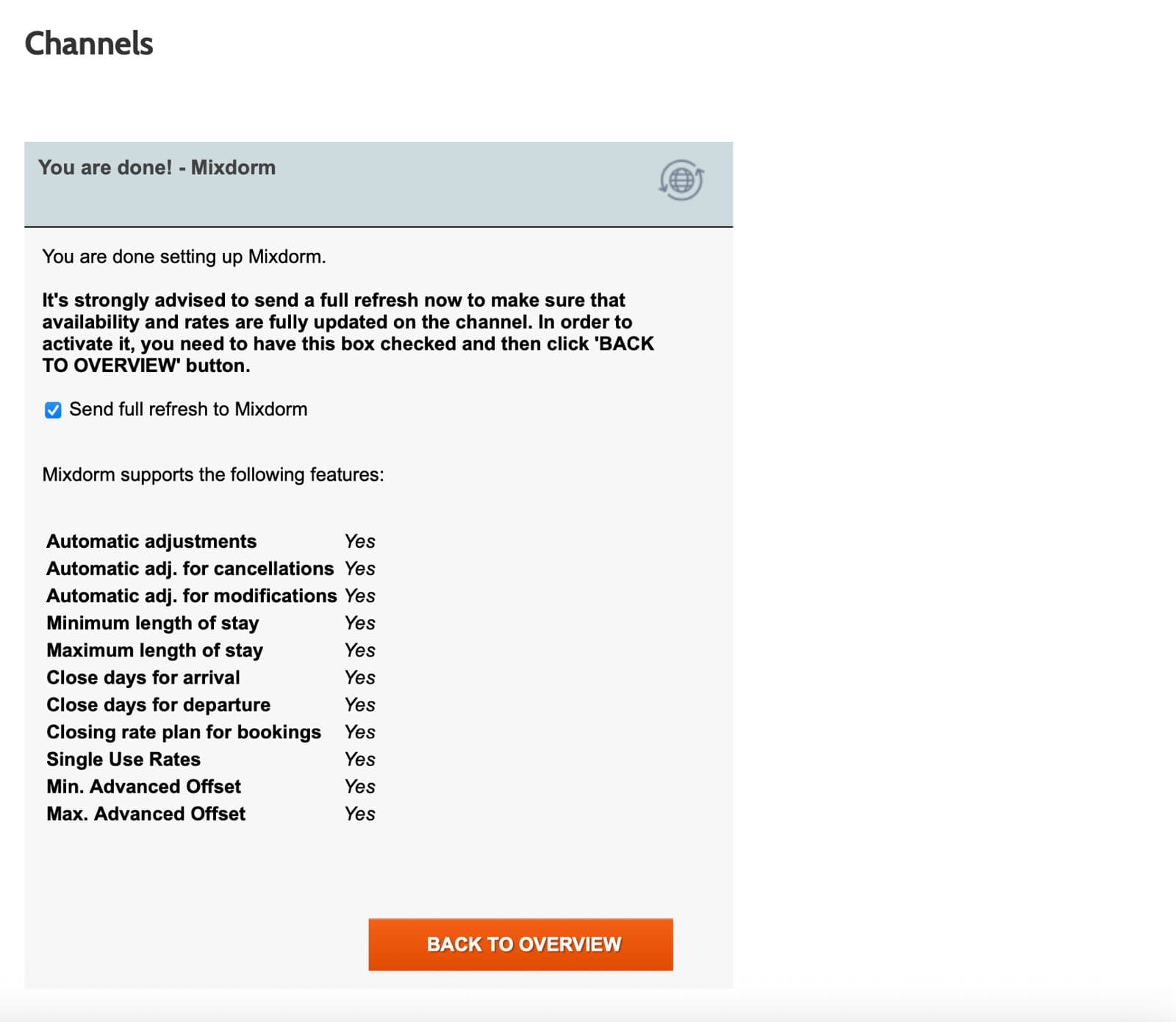
Task: Click the 'You are done! - Mixdorm' title
Action: pyautogui.click(x=157, y=168)
